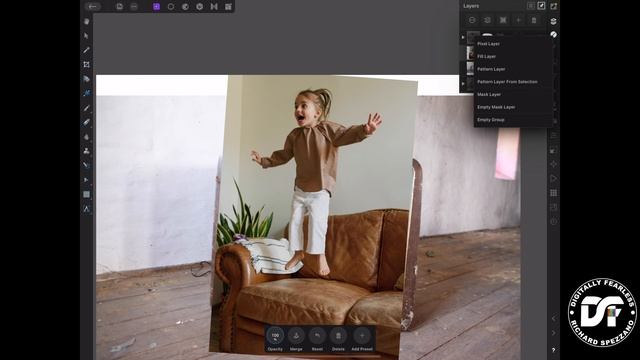Switch to the Liquify persona icon
This screenshot has width=640, height=360.
[x=185, y=7]
